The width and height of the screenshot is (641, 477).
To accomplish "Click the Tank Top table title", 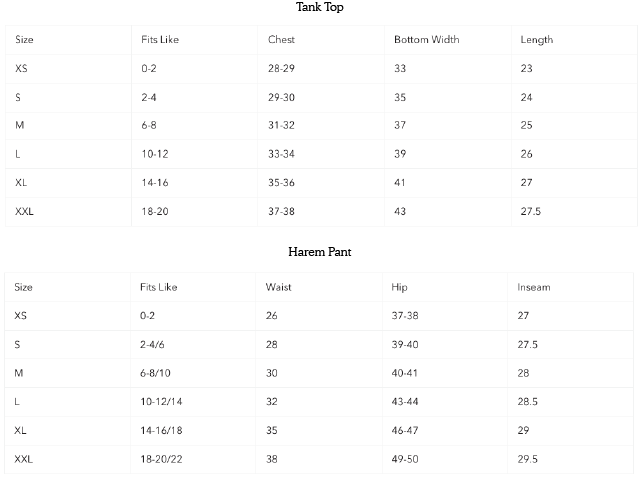I will point(321,8).
